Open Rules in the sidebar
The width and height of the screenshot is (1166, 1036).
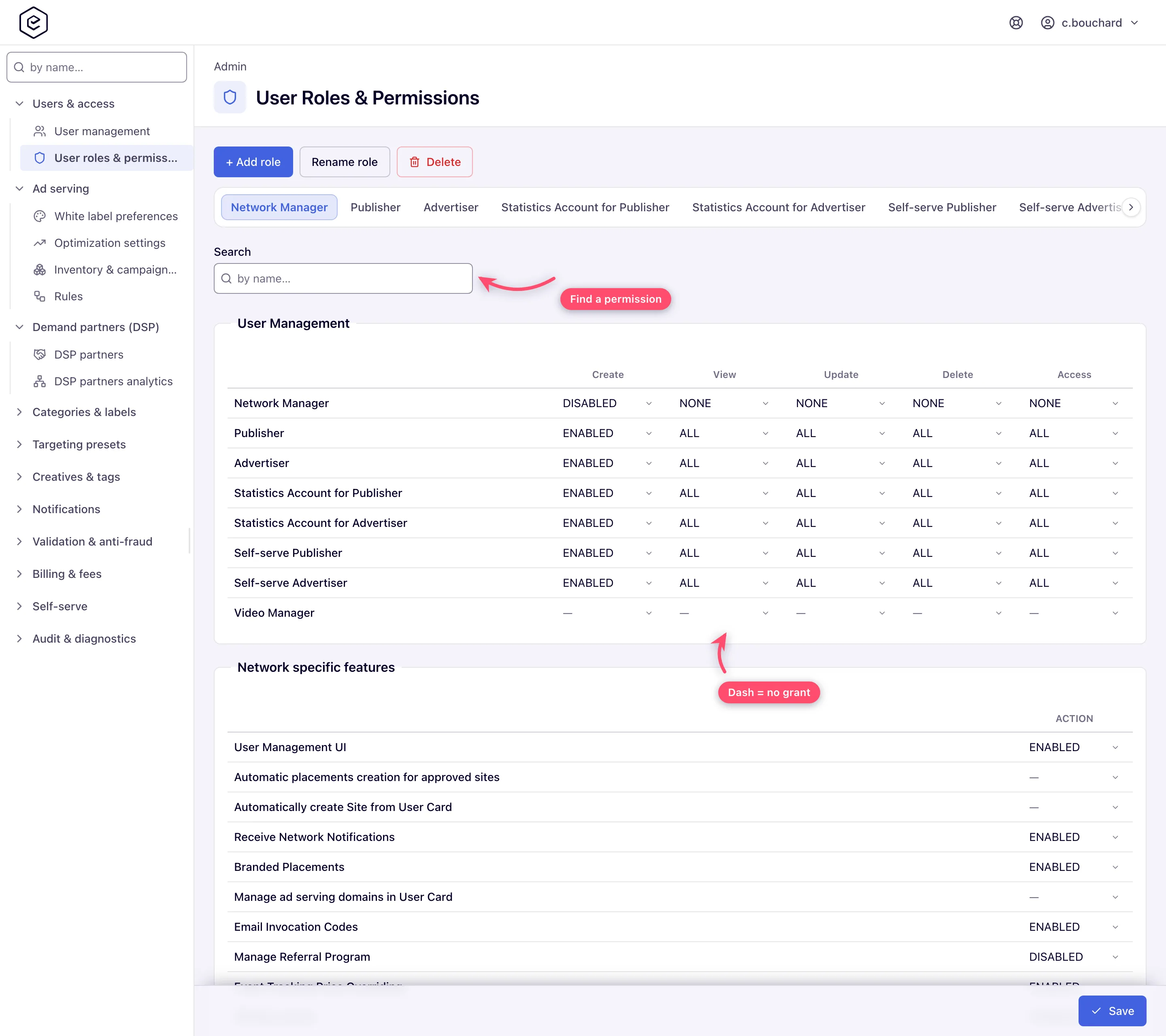(106, 297)
